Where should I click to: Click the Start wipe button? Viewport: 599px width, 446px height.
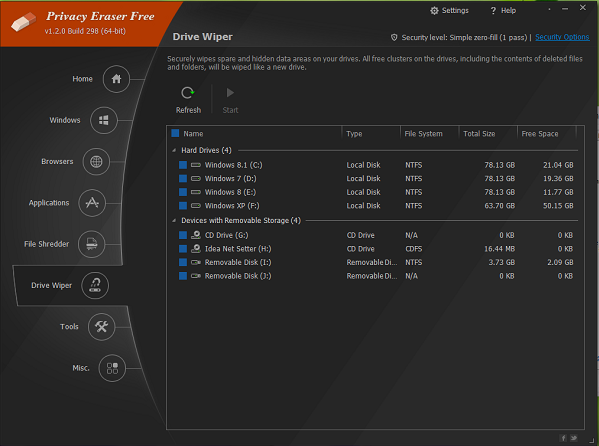point(230,100)
